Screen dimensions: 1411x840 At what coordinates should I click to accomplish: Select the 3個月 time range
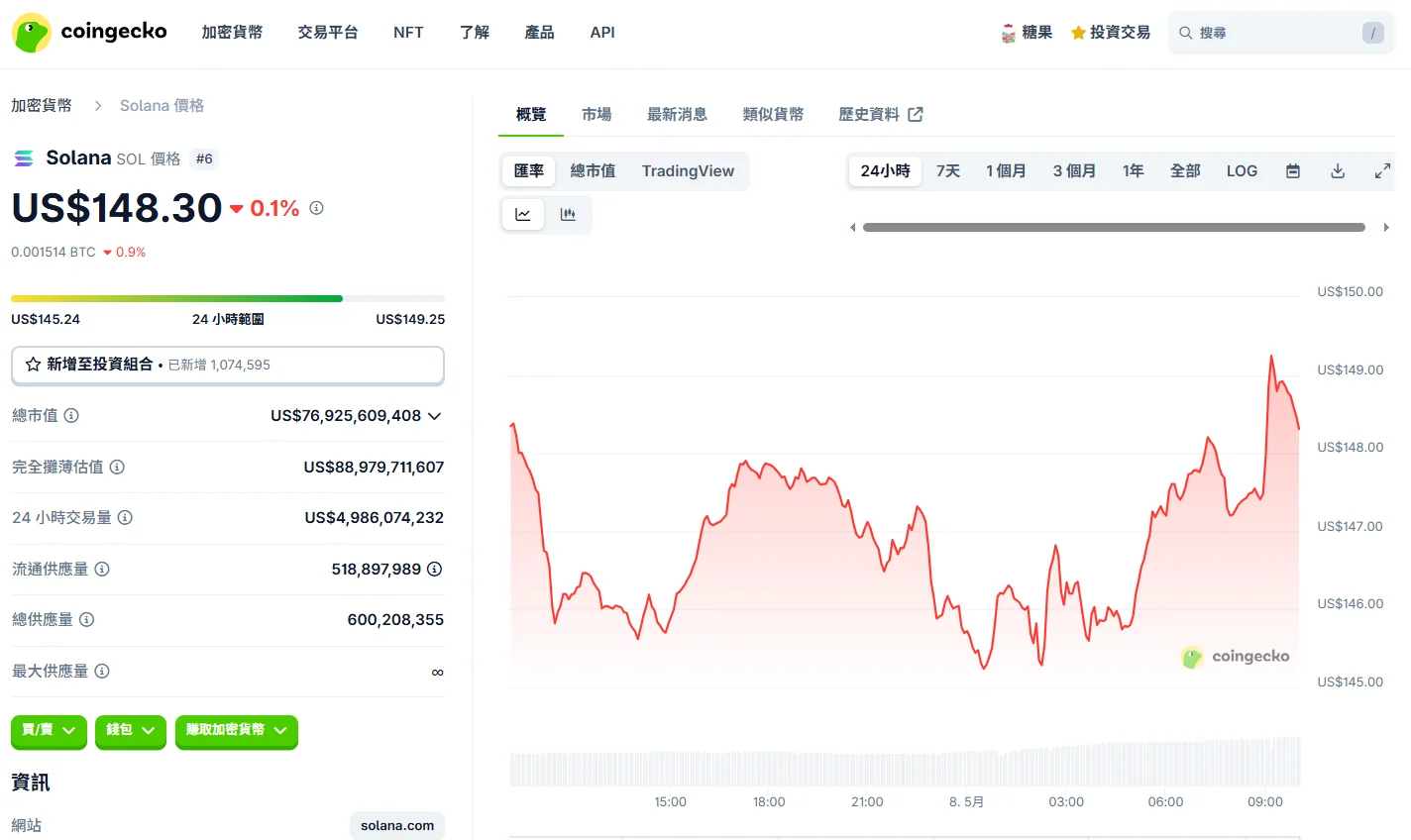1074,171
